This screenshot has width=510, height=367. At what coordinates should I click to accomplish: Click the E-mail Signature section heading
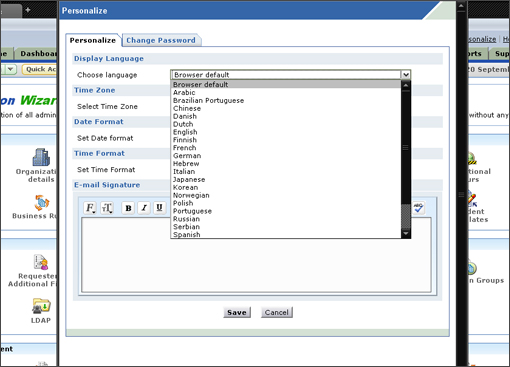tap(107, 185)
